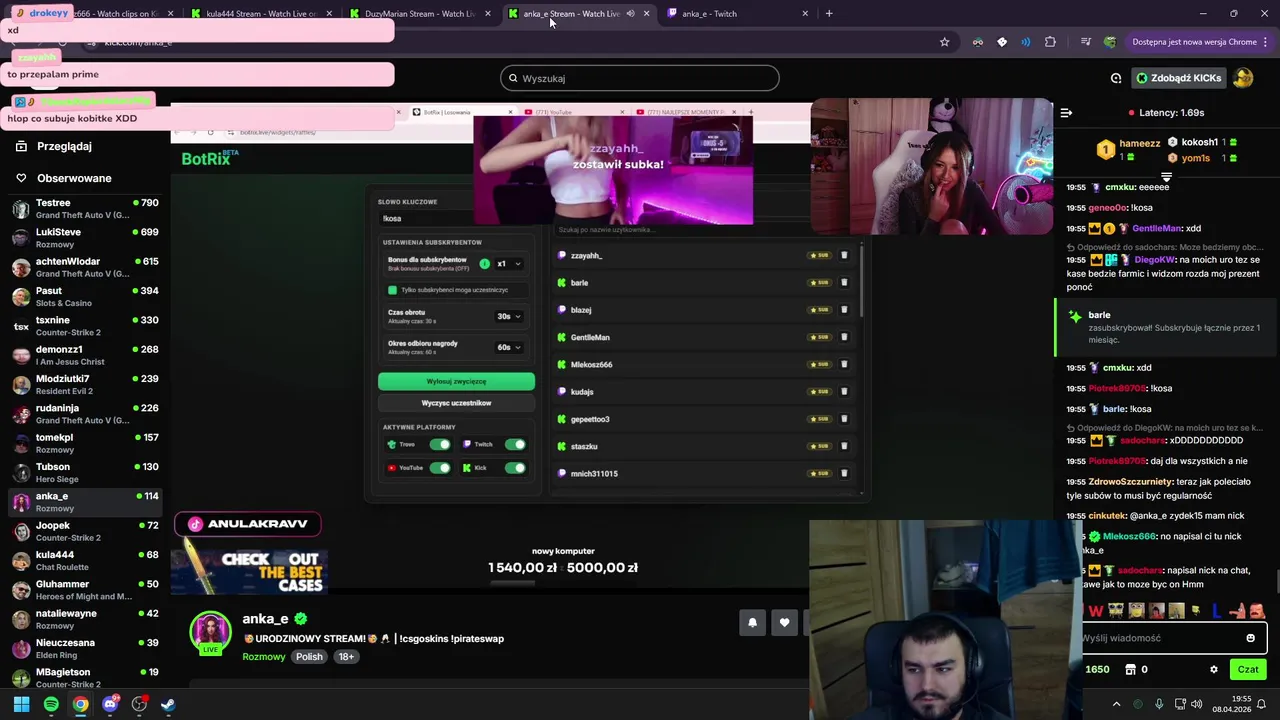The width and height of the screenshot is (1280, 720).
Task: Toggle Trovo platform switch
Action: click(x=439, y=444)
